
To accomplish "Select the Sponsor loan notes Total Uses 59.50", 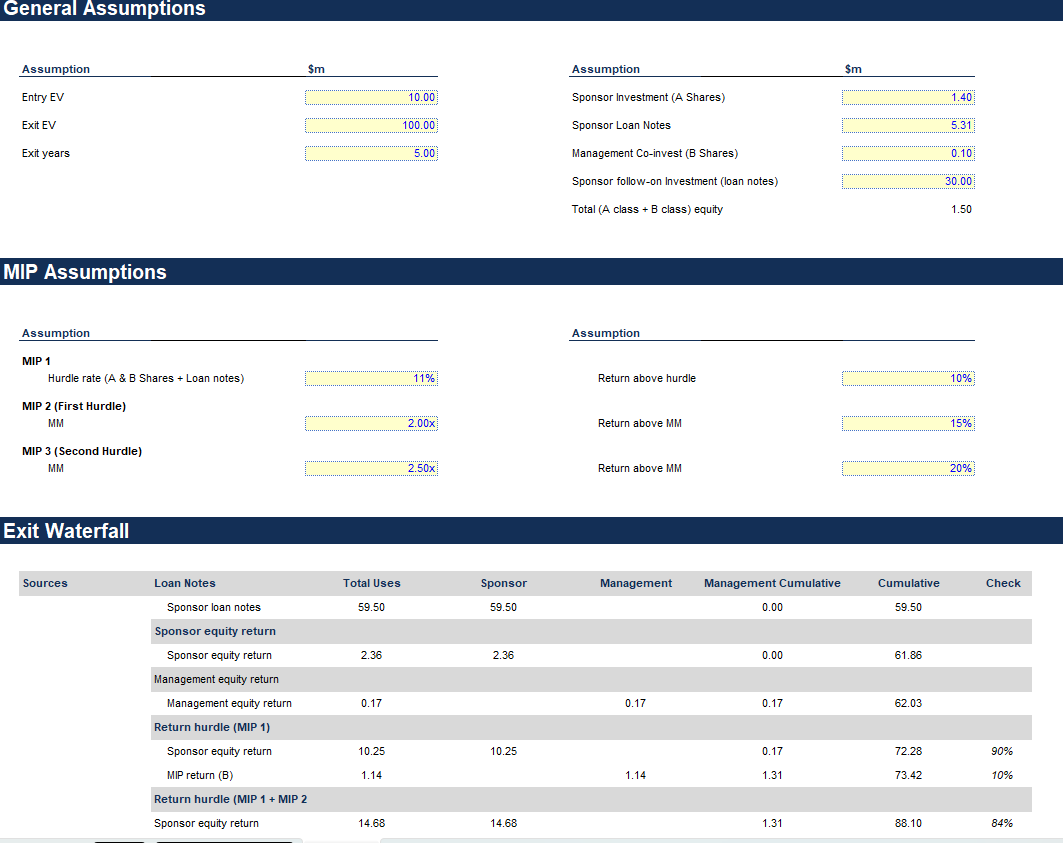I will pos(372,608).
